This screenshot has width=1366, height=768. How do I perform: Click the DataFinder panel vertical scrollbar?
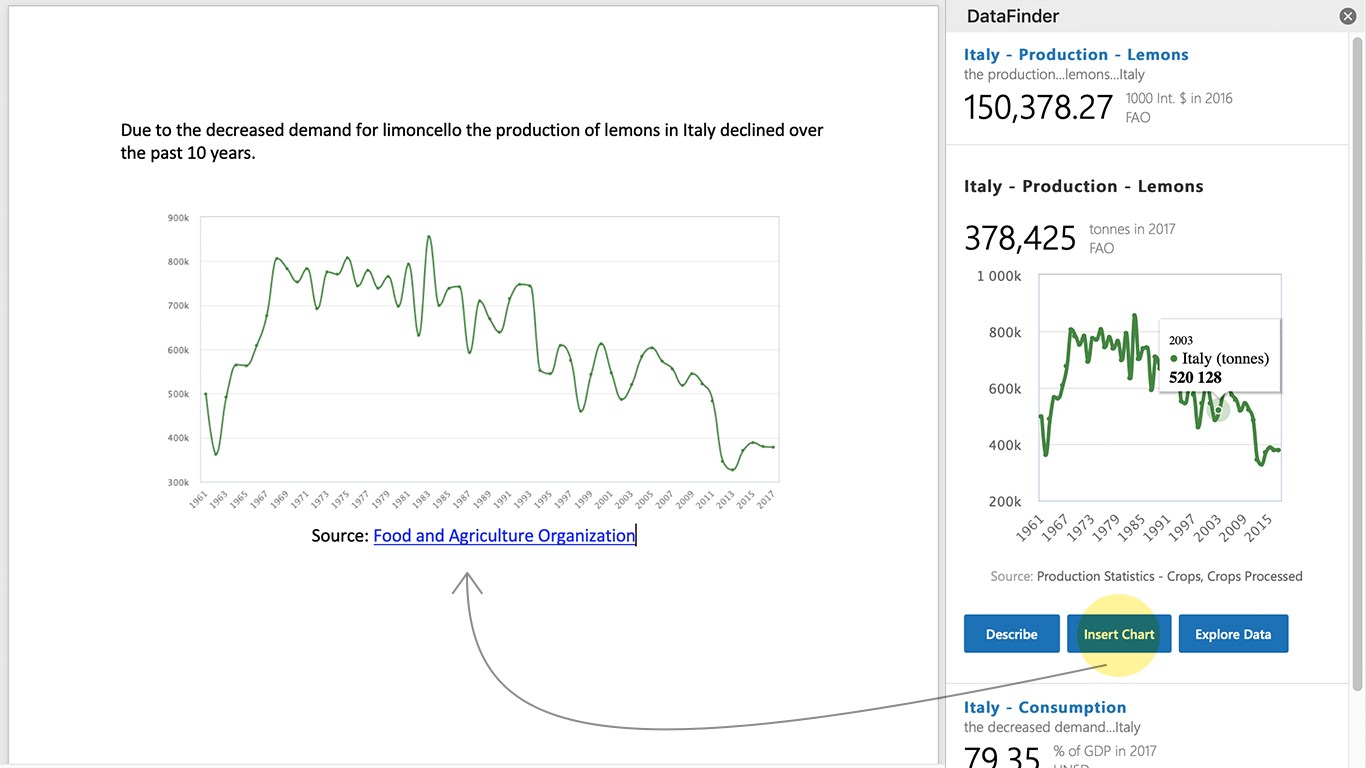tap(1356, 360)
